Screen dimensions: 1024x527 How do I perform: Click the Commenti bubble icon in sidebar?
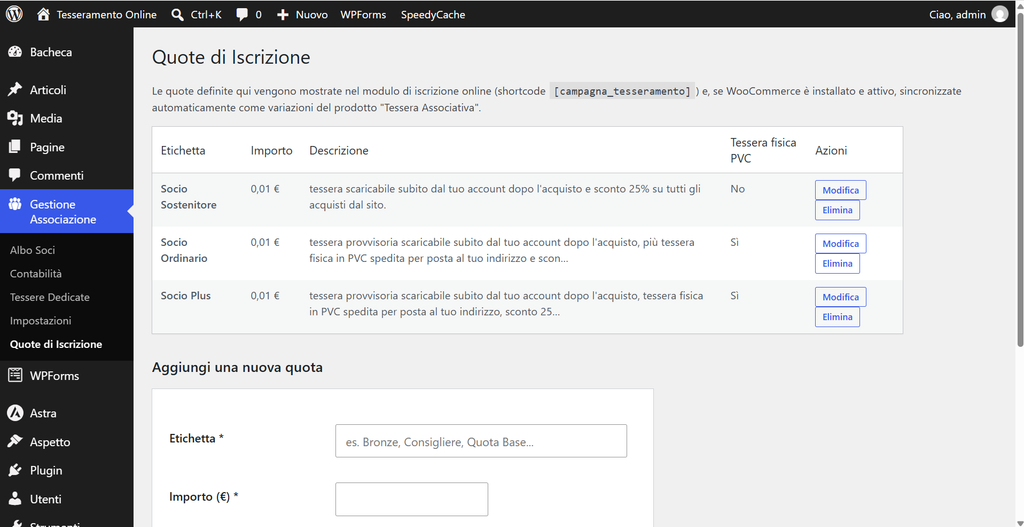click(x=15, y=176)
